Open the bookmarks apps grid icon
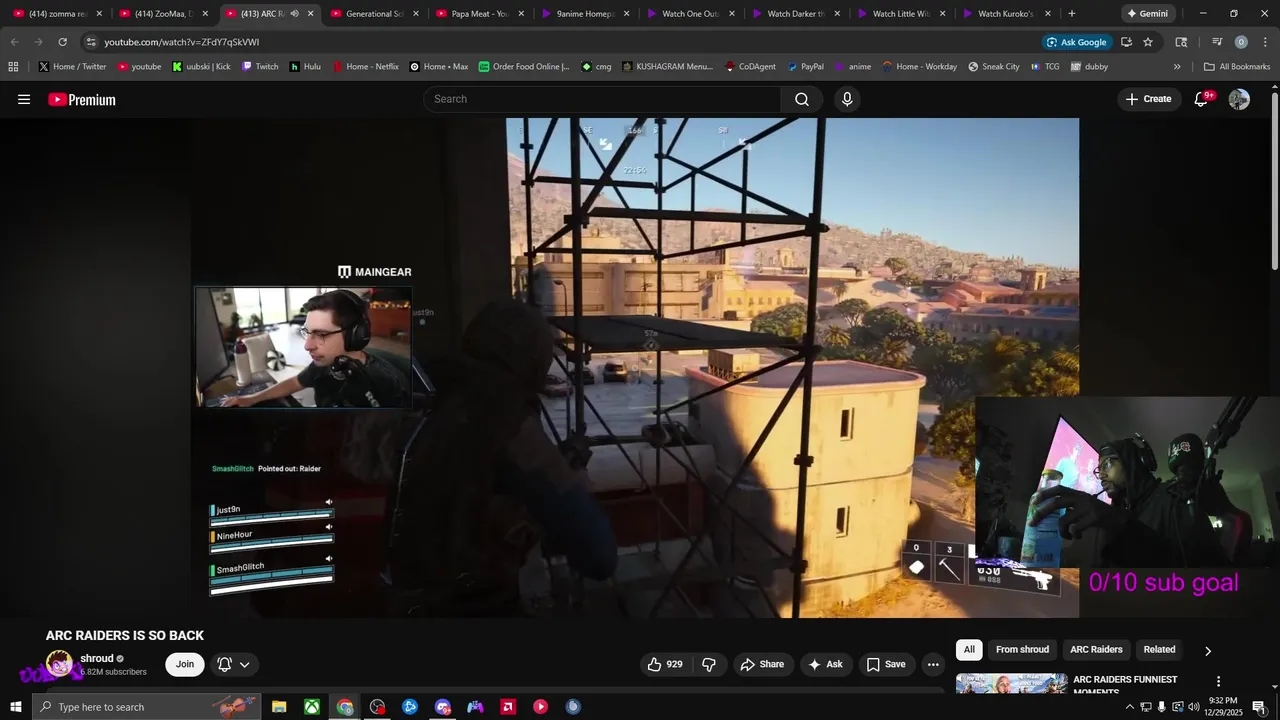The image size is (1280, 720). (13, 67)
